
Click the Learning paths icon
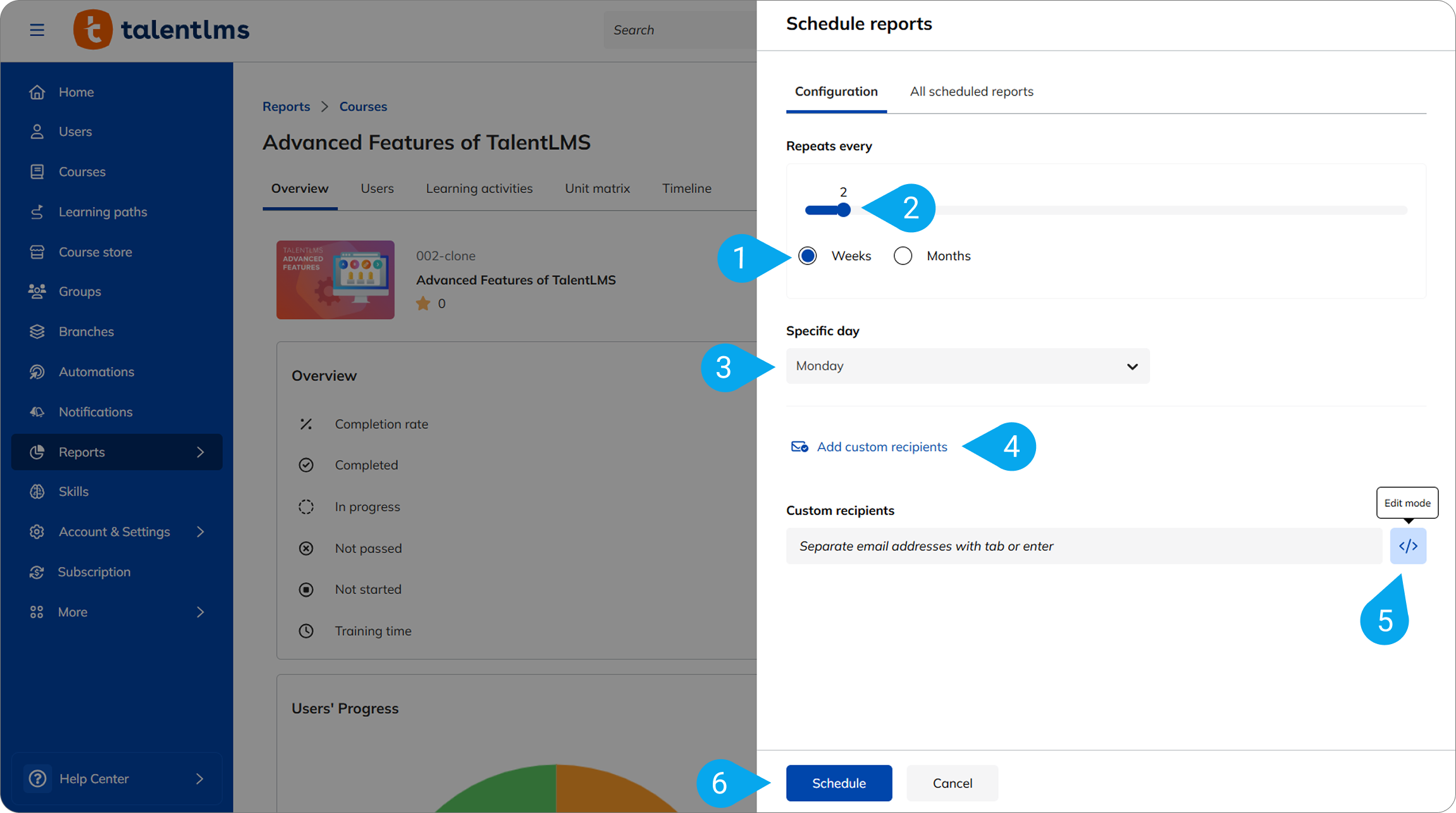(x=37, y=212)
